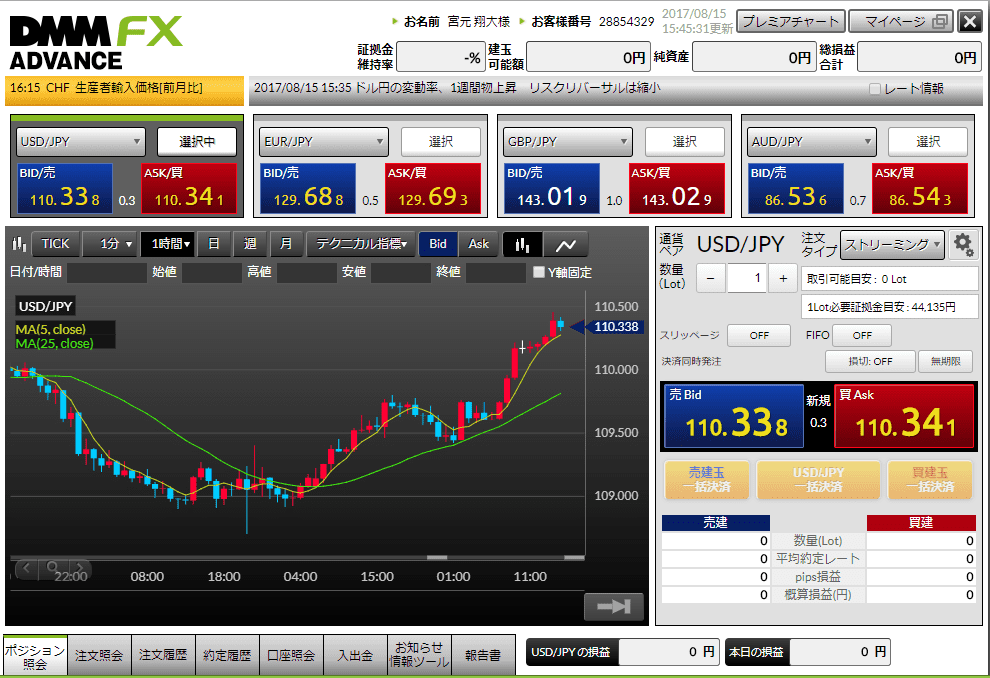Viewport: 990px width, 678px height.
Task: Toggle FIFO OFF button
Action: point(862,335)
